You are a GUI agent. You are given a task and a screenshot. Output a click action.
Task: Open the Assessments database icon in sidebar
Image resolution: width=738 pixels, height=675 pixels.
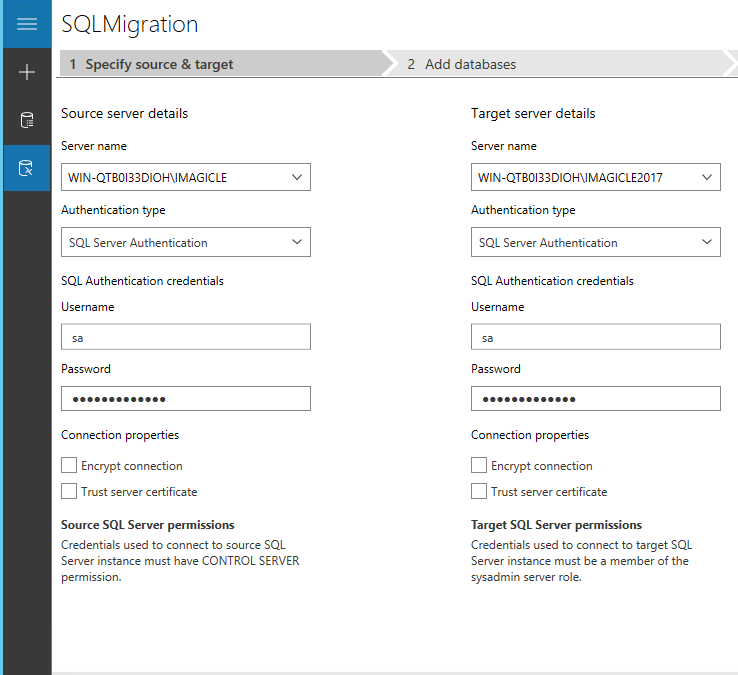point(27,120)
